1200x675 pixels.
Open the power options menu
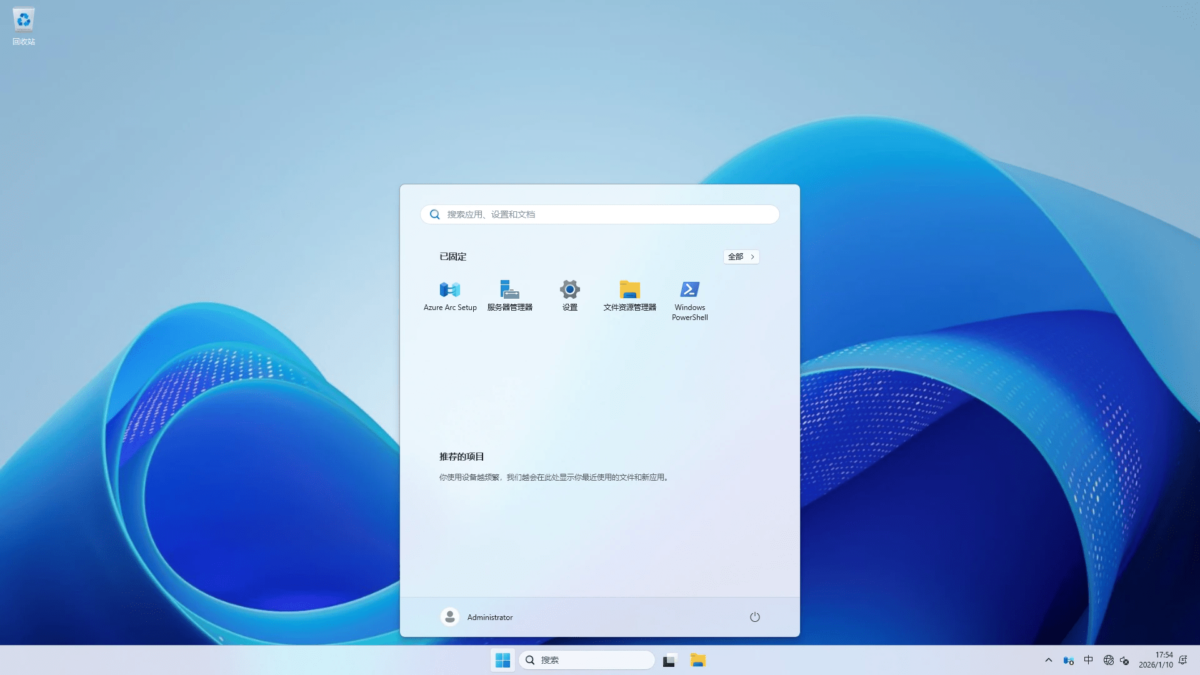tap(754, 617)
